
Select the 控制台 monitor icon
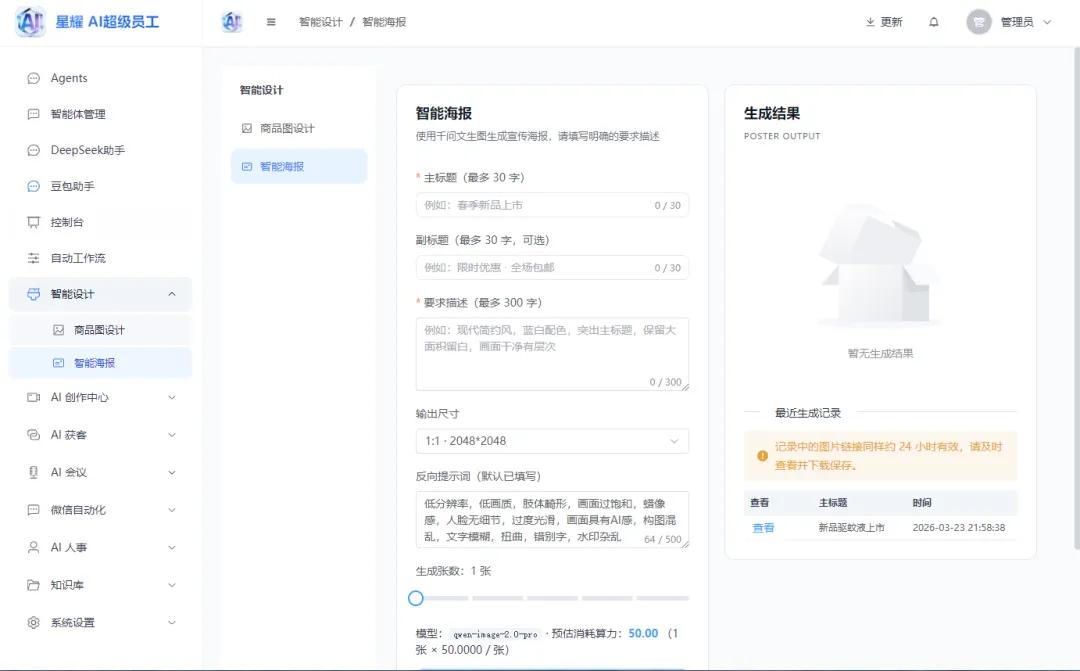pos(32,221)
